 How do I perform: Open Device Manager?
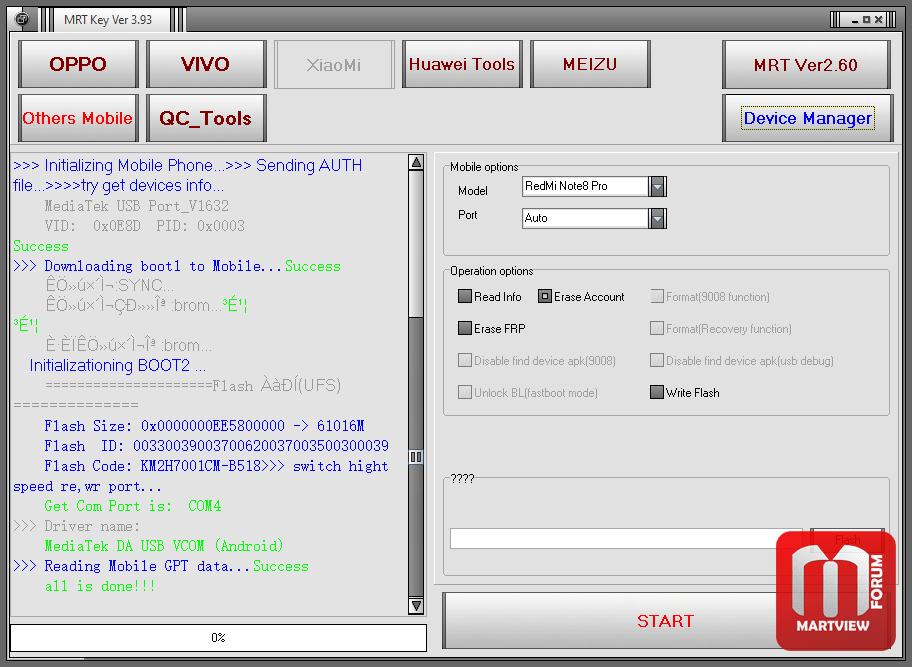pos(807,118)
